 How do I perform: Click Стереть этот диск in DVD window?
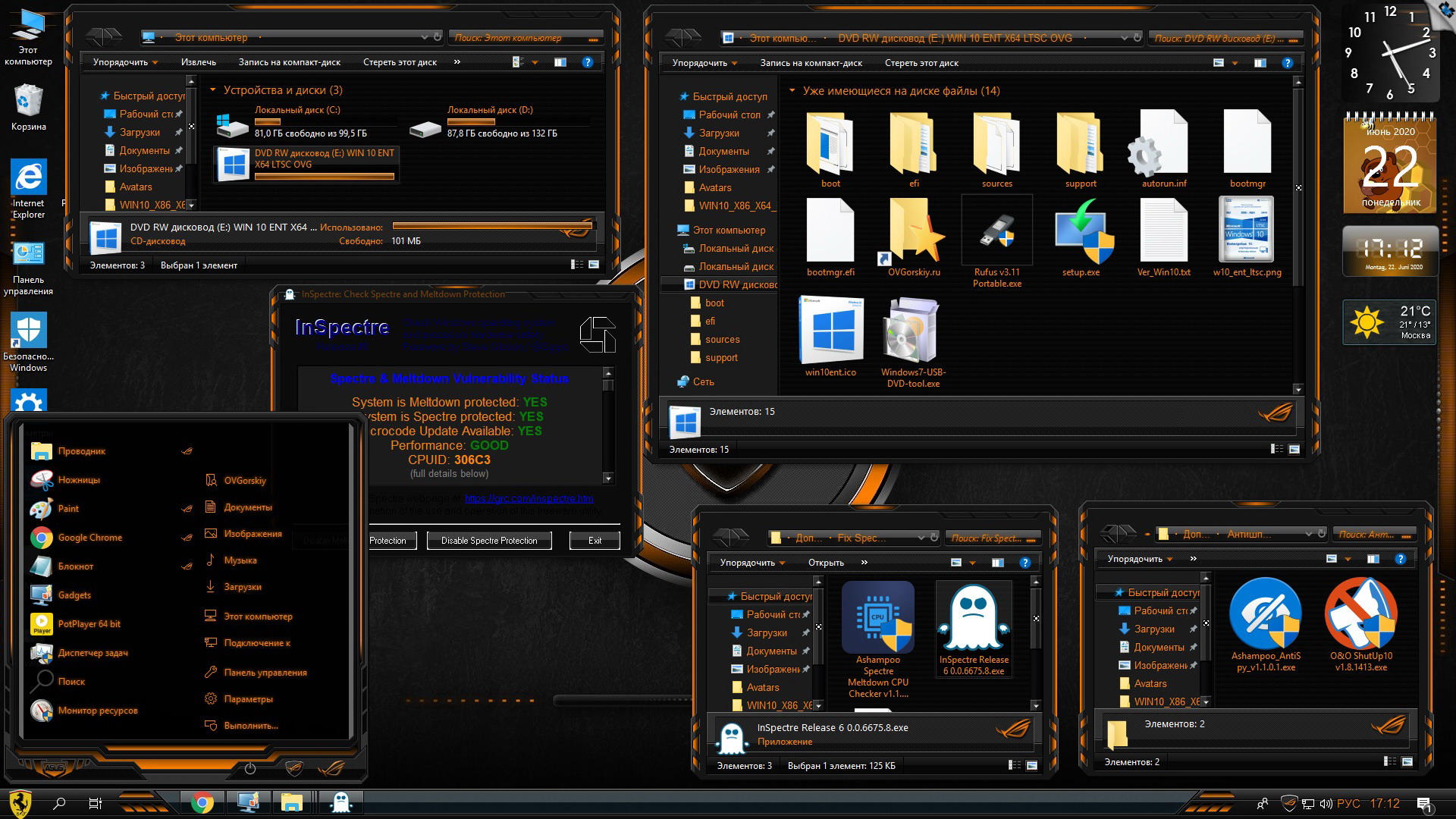pos(921,63)
